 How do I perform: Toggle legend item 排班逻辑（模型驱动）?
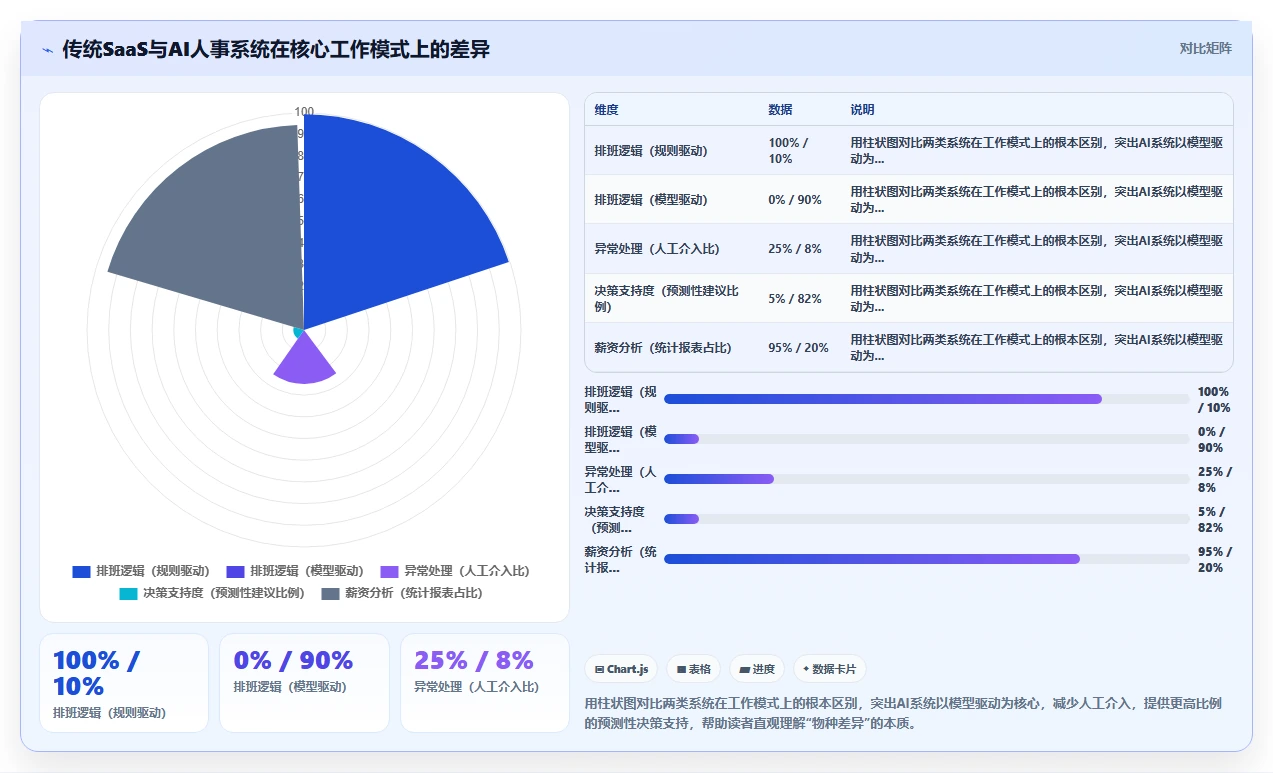tap(295, 571)
